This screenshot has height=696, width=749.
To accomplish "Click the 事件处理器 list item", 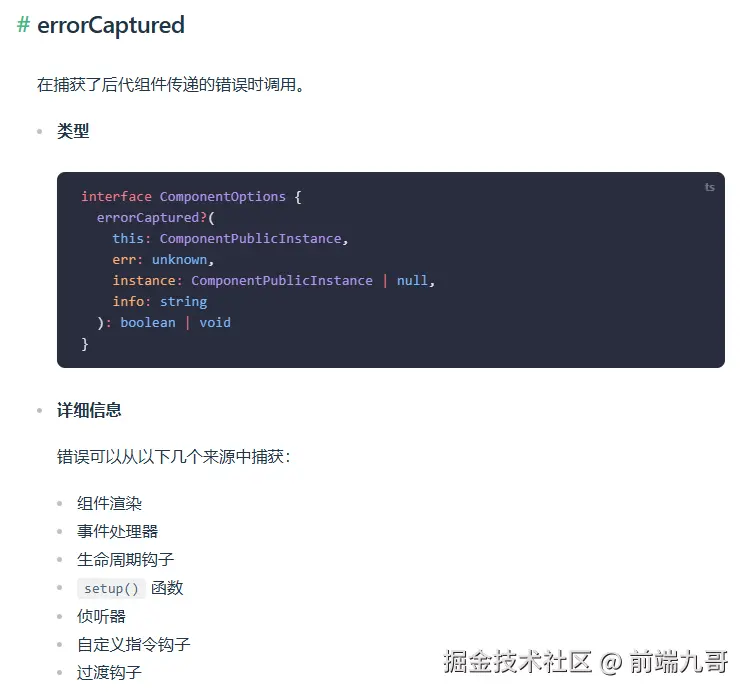I will 118,532.
